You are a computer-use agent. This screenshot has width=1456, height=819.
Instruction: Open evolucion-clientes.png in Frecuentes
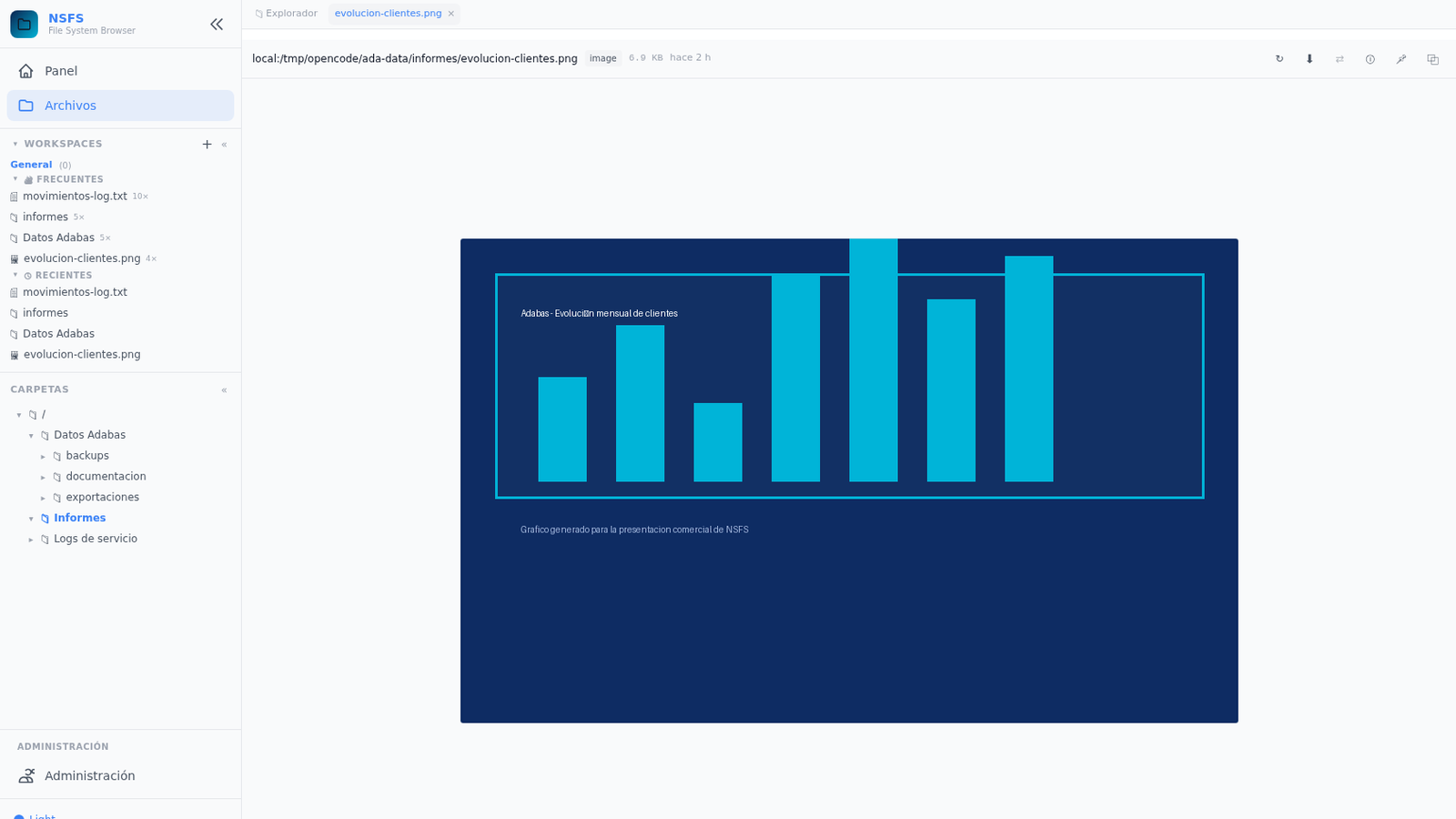pos(82,258)
